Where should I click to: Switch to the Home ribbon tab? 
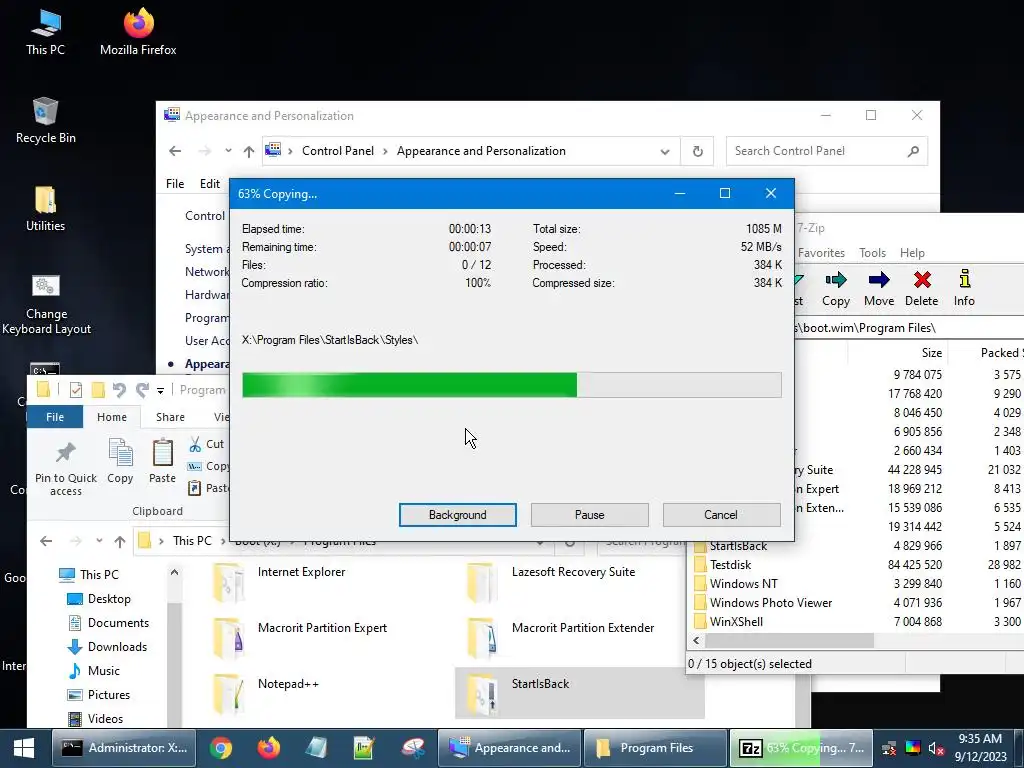click(112, 417)
